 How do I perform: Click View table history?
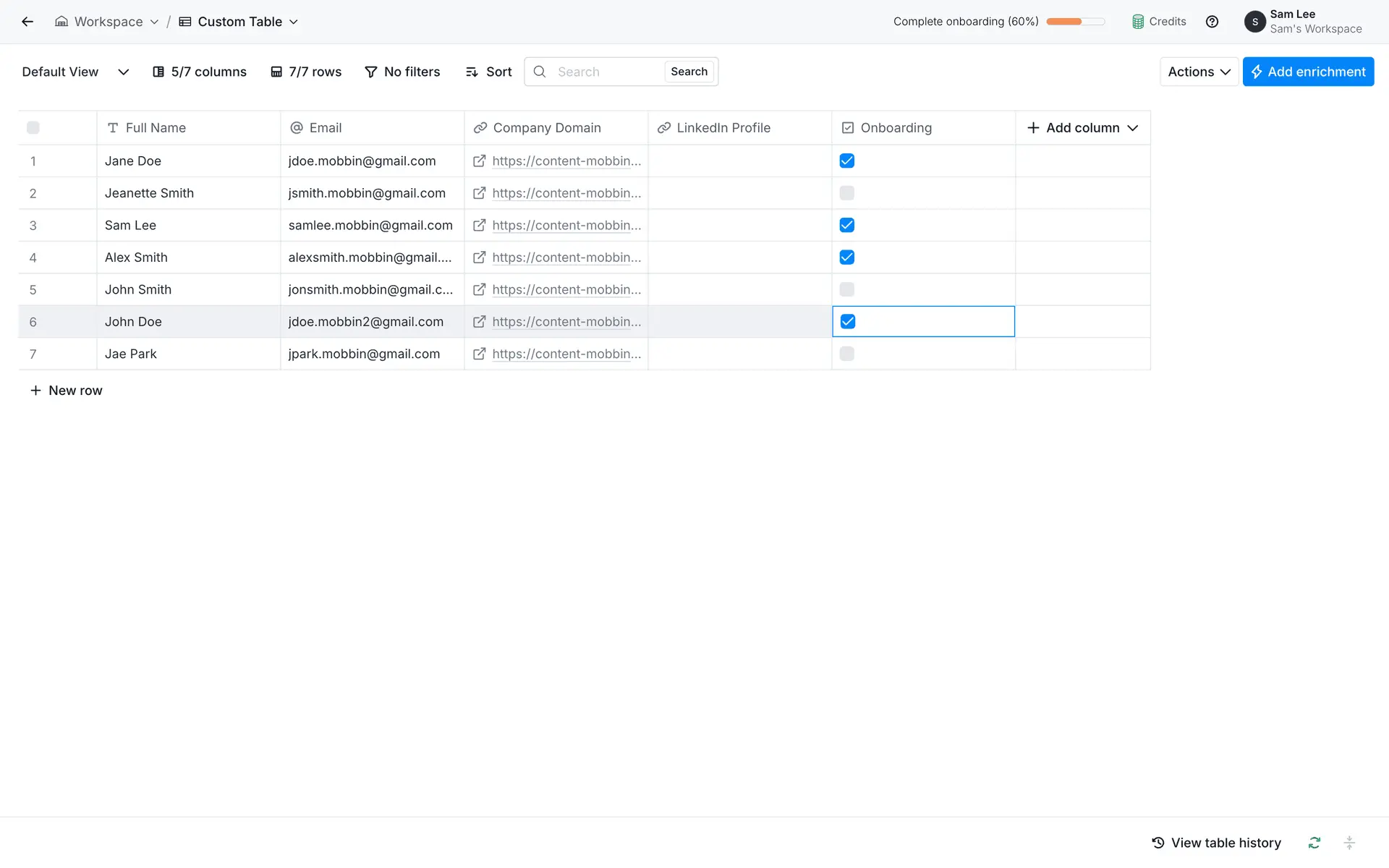click(x=1216, y=843)
